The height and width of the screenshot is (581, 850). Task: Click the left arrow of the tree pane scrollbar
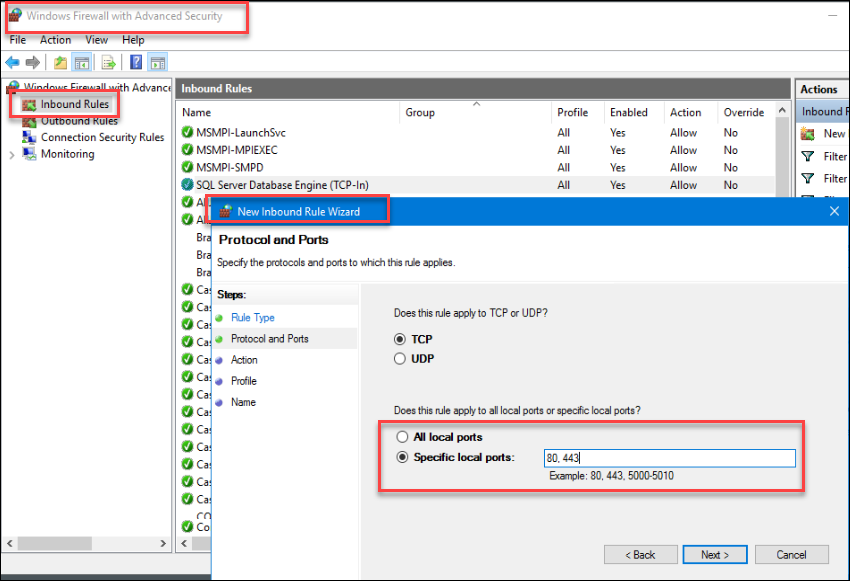[x=9, y=543]
